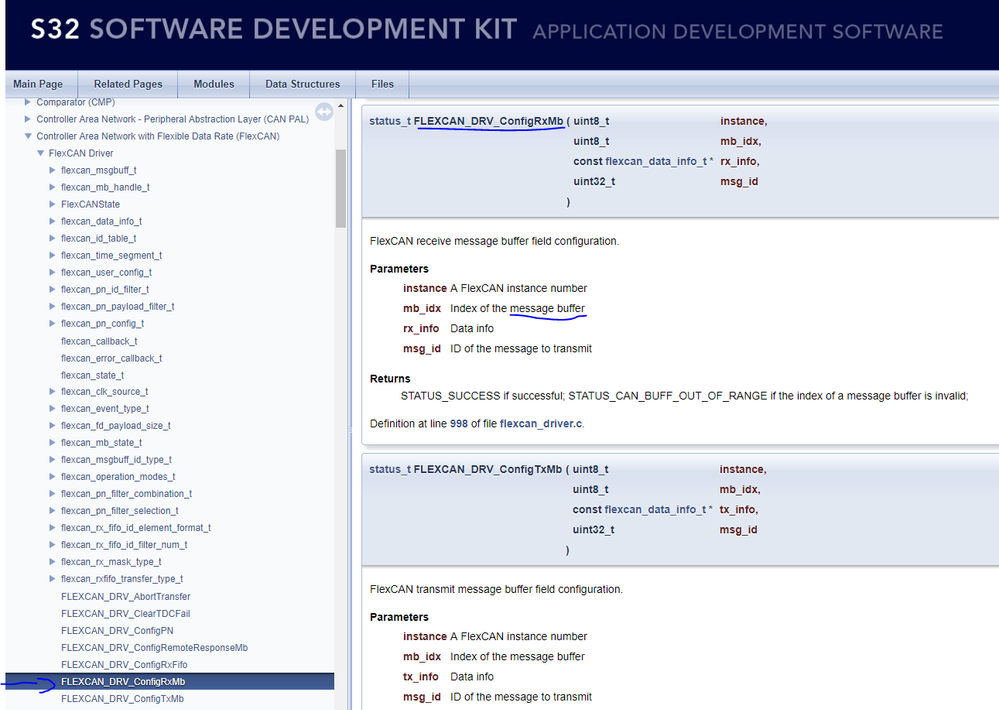
Task: Click the FLEXCAN_DRV_ConfigRxMb function name heading
Action: point(489,121)
